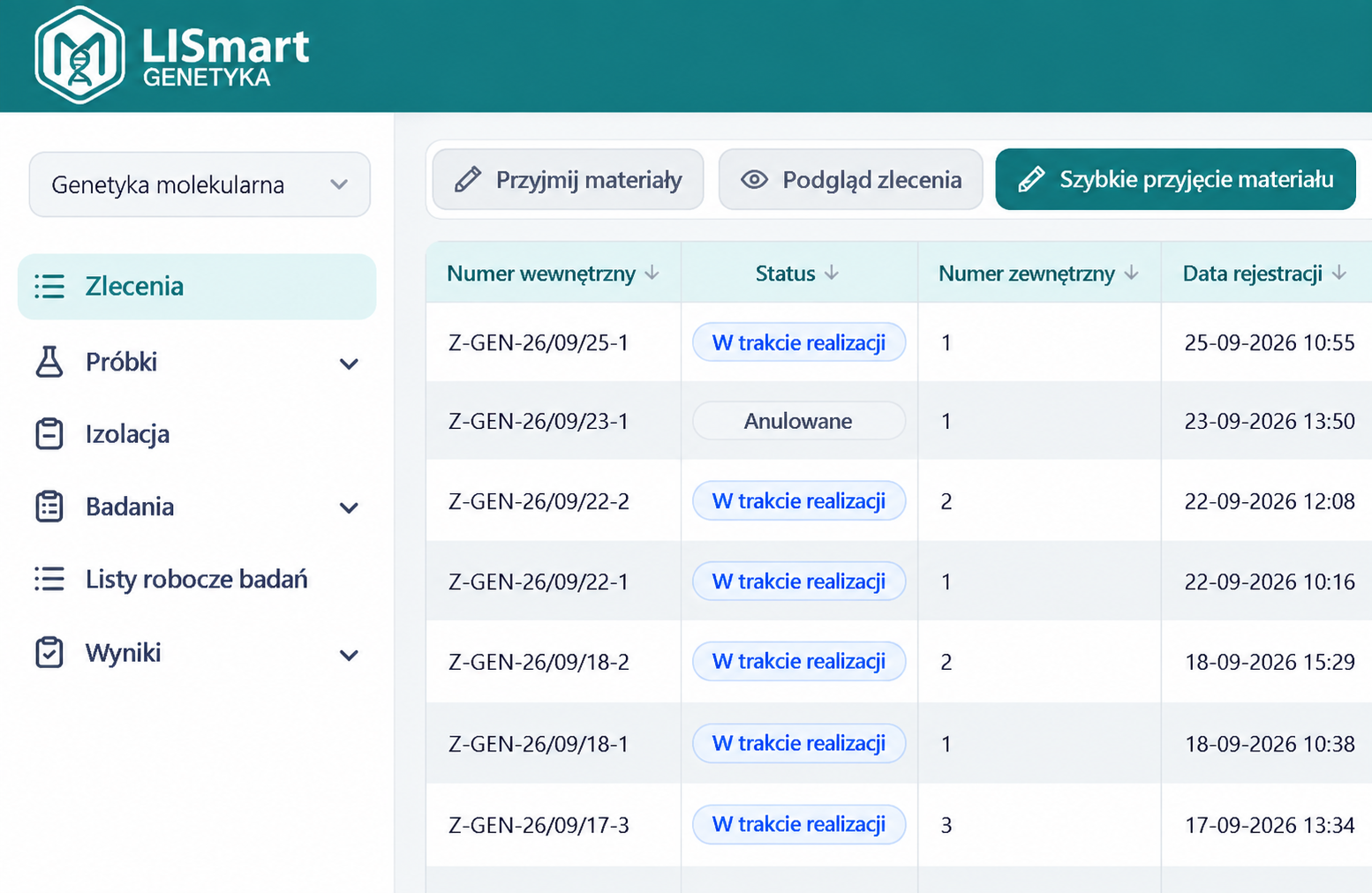This screenshot has width=1372, height=893.
Task: Open the Genetyka molekularna dropdown
Action: click(200, 184)
